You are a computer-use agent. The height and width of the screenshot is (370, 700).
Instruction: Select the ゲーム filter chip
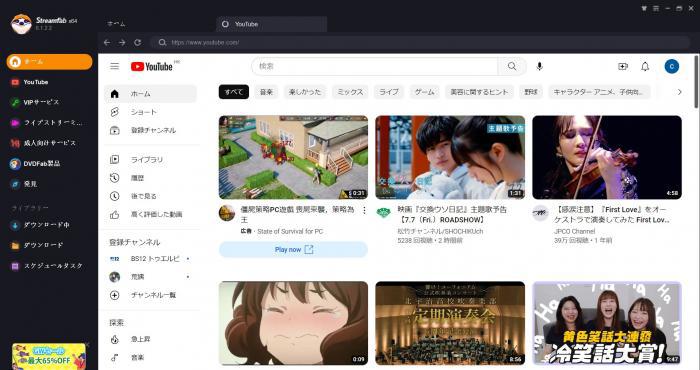(x=425, y=92)
